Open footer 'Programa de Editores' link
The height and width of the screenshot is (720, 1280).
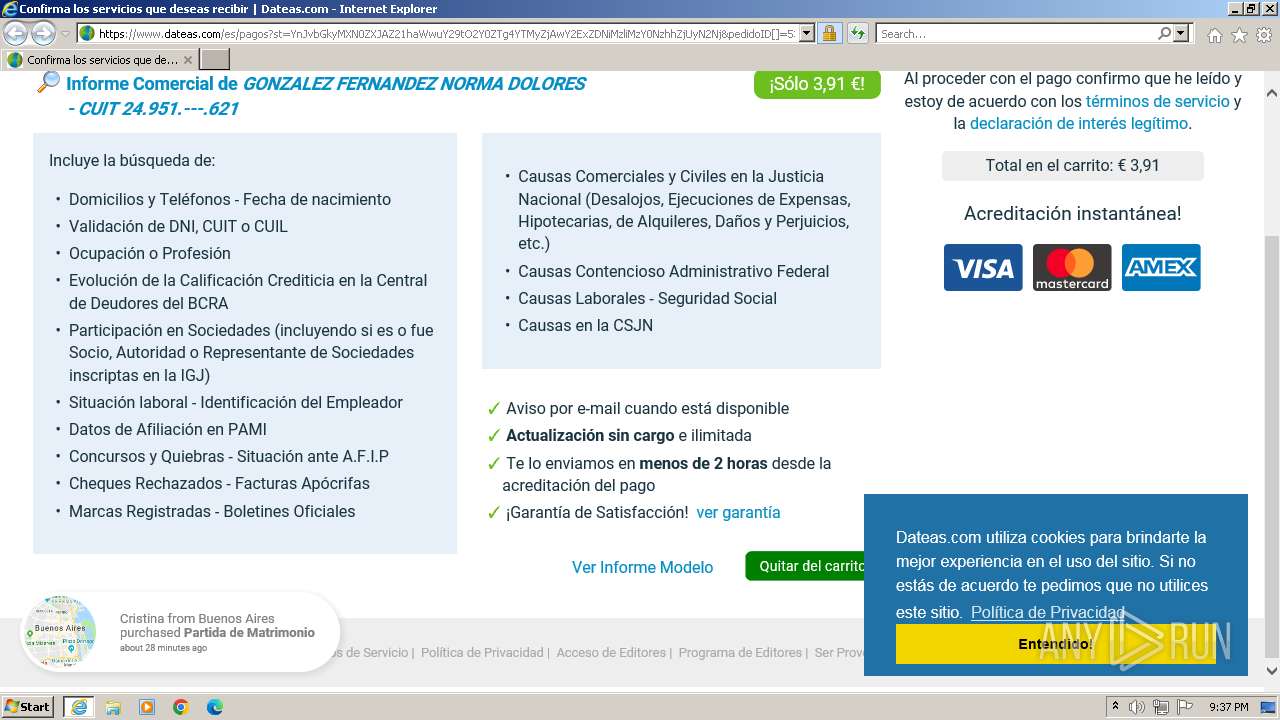click(740, 652)
